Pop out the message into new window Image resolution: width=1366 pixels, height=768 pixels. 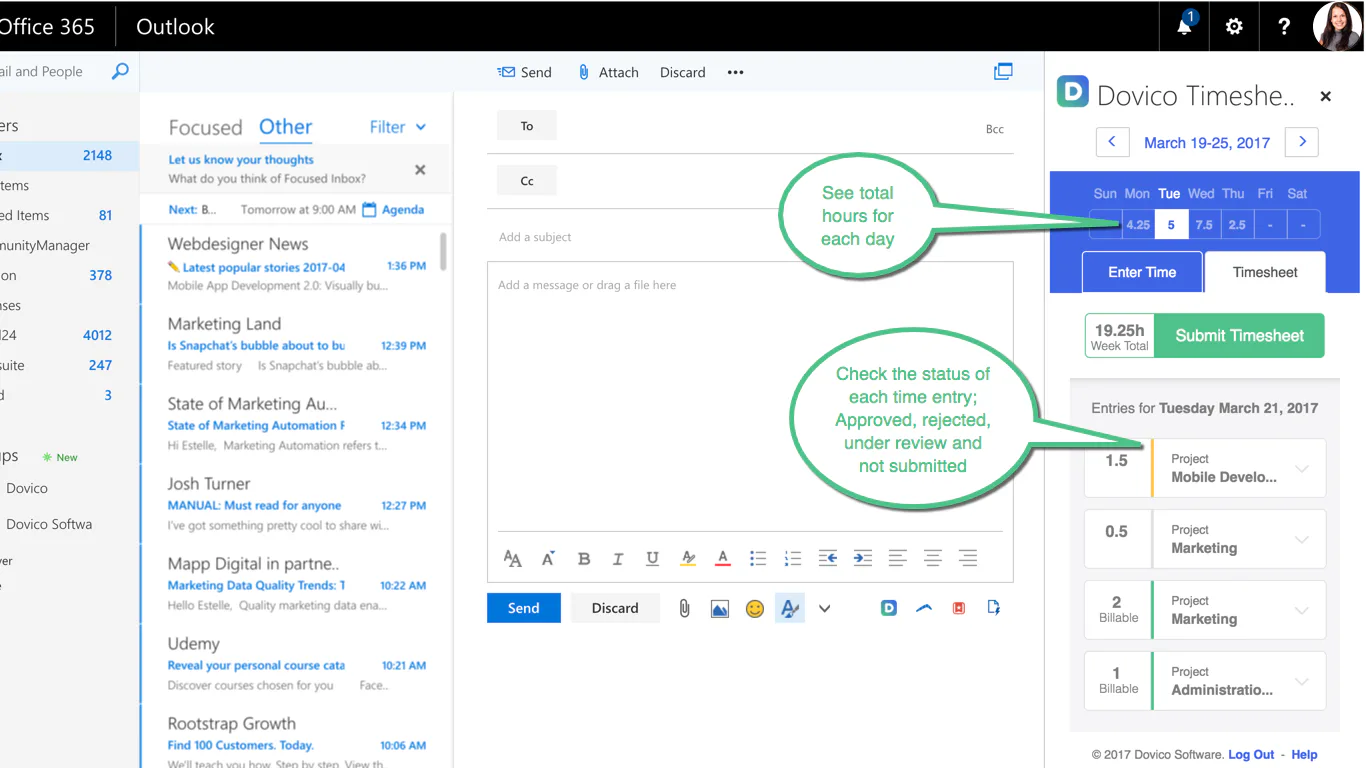(x=1003, y=71)
